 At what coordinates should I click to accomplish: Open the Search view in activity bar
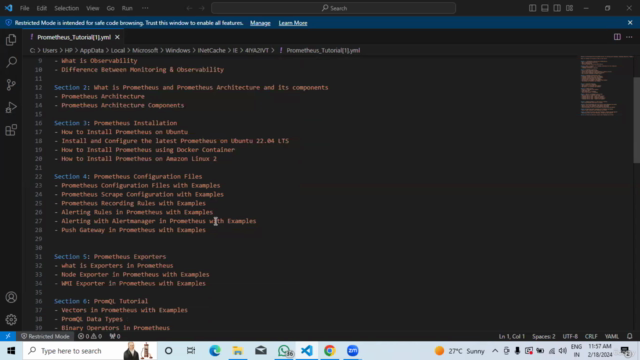[11, 62]
